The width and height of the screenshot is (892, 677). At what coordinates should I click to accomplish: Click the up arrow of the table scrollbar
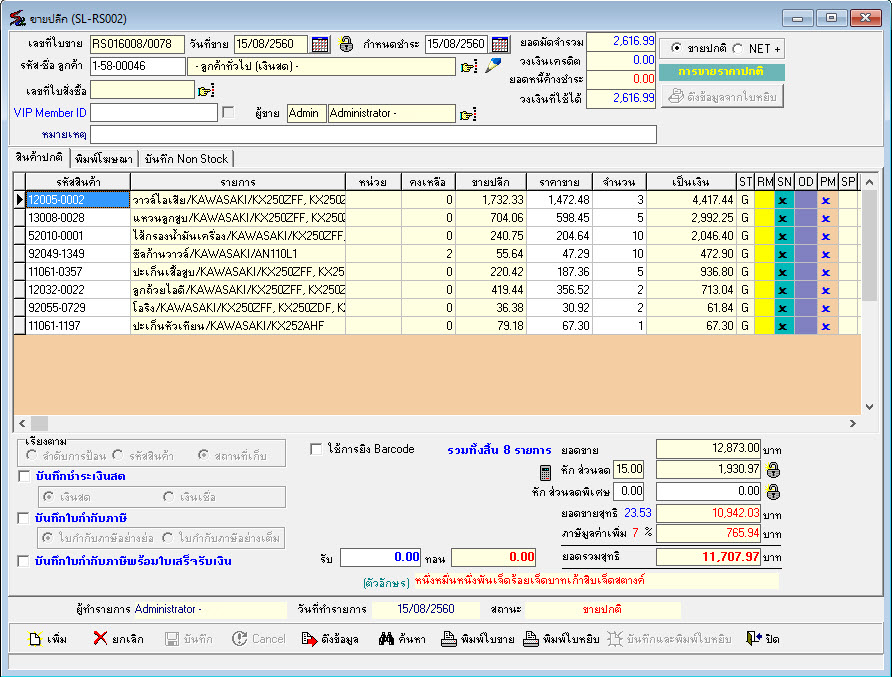[x=869, y=182]
